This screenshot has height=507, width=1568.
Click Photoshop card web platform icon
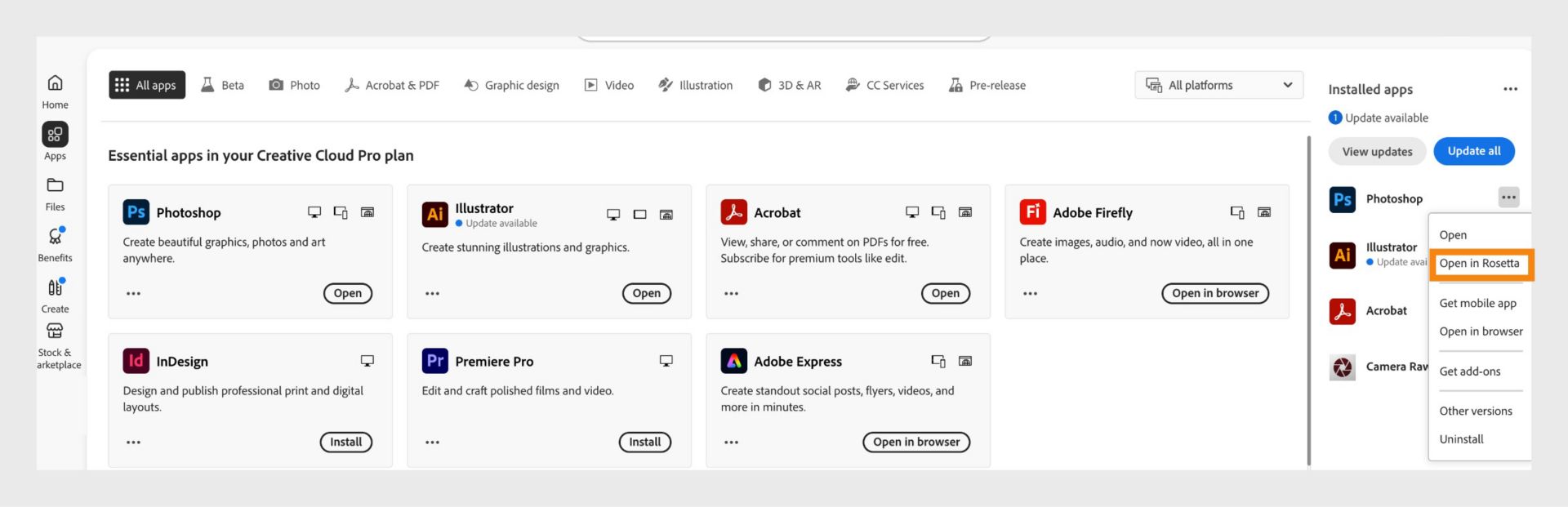click(x=367, y=212)
